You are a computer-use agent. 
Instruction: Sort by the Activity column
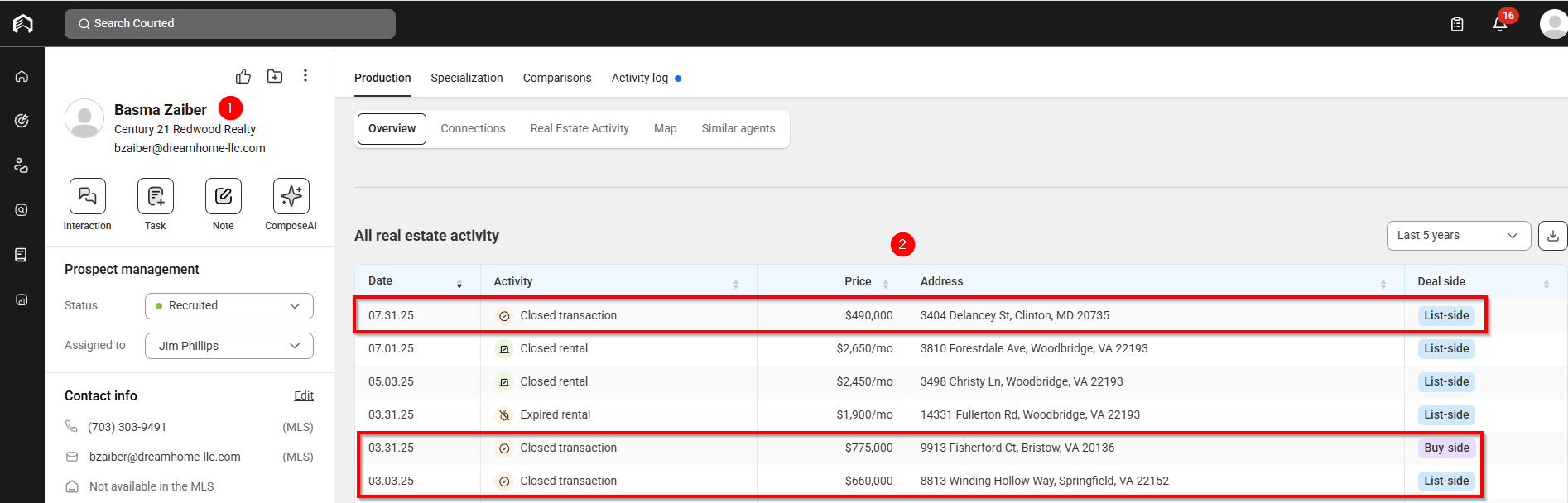(736, 284)
